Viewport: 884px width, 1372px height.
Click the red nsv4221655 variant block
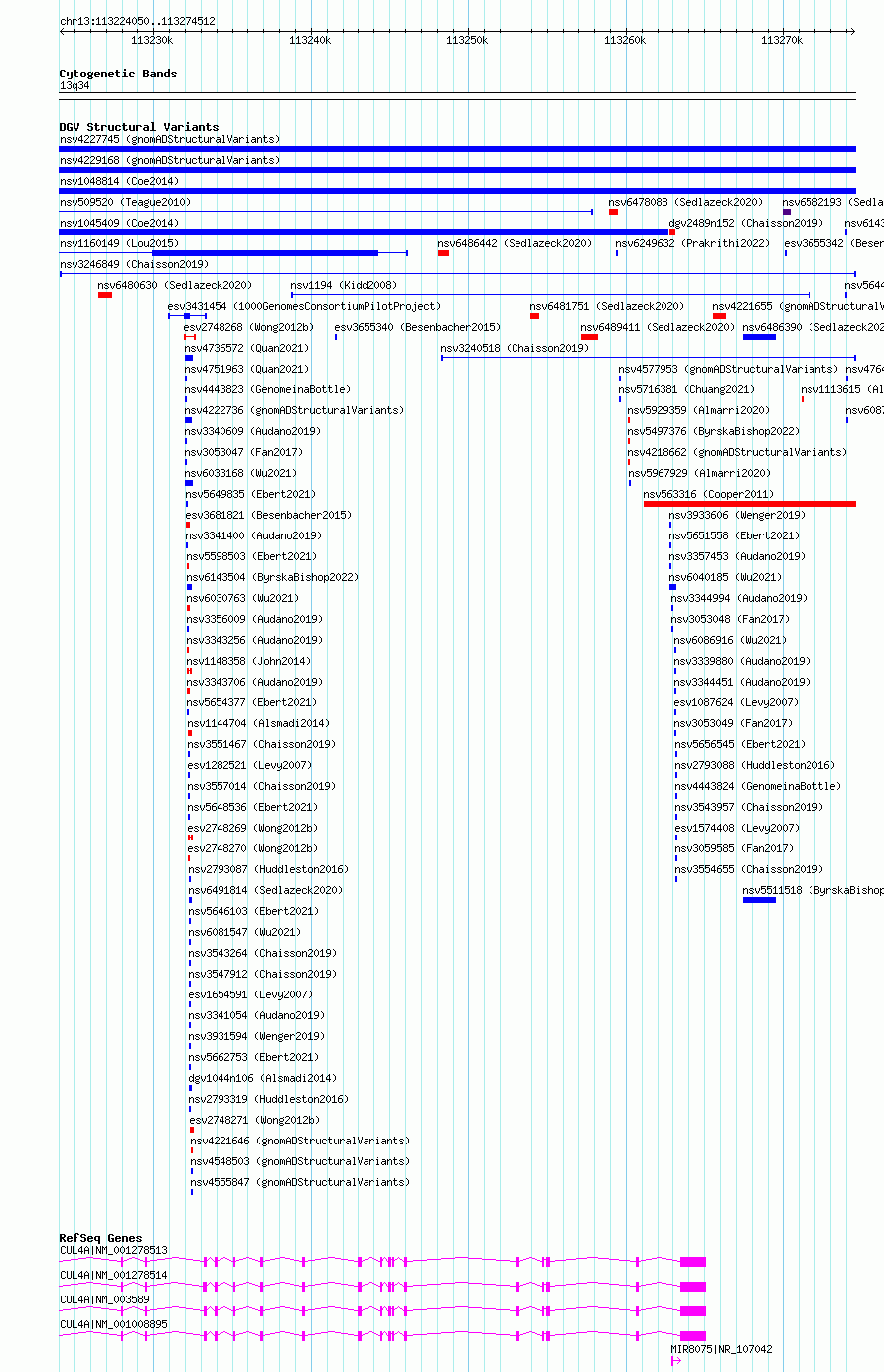coord(720,316)
